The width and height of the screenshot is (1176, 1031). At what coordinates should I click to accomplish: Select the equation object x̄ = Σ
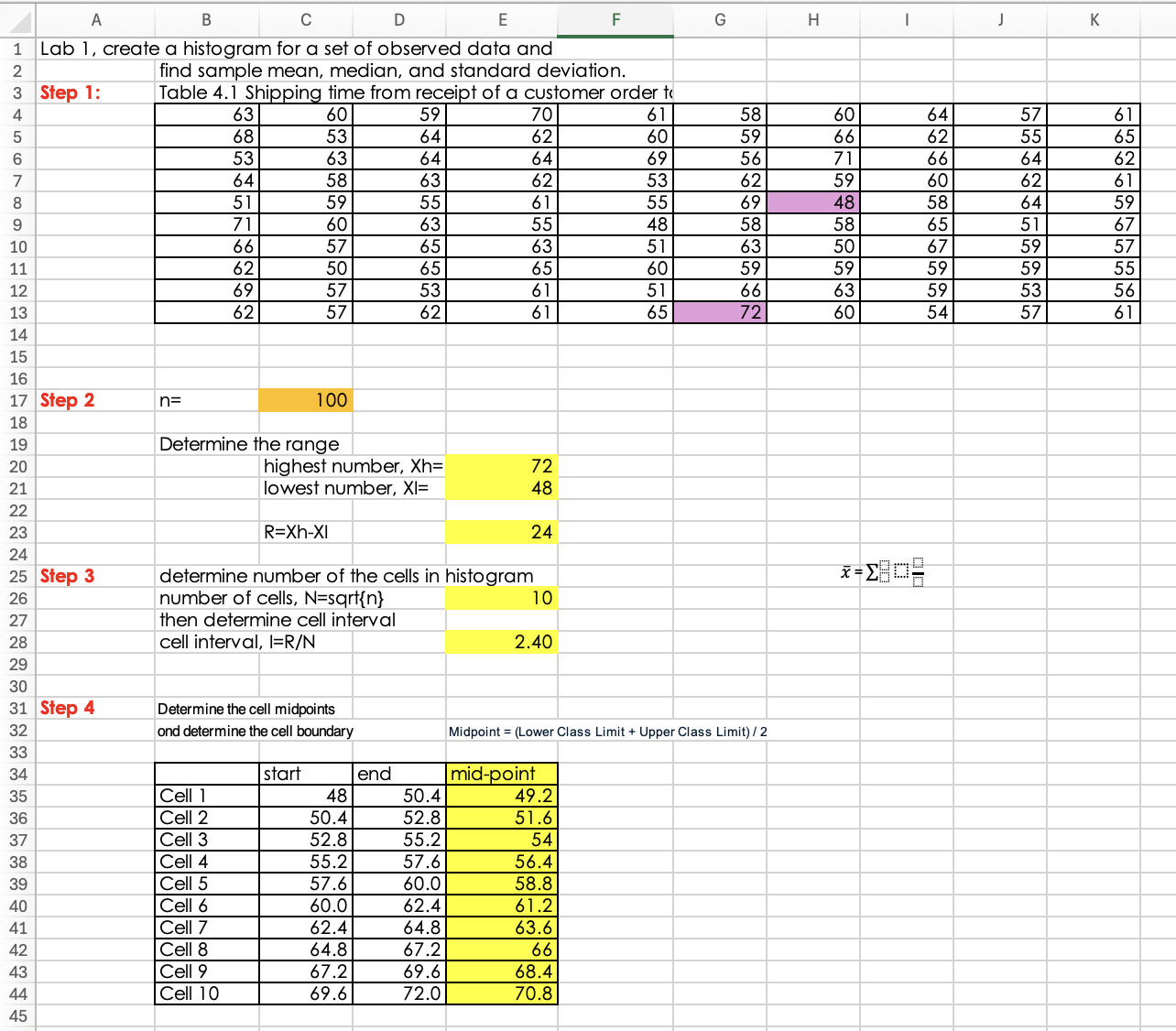(x=882, y=572)
